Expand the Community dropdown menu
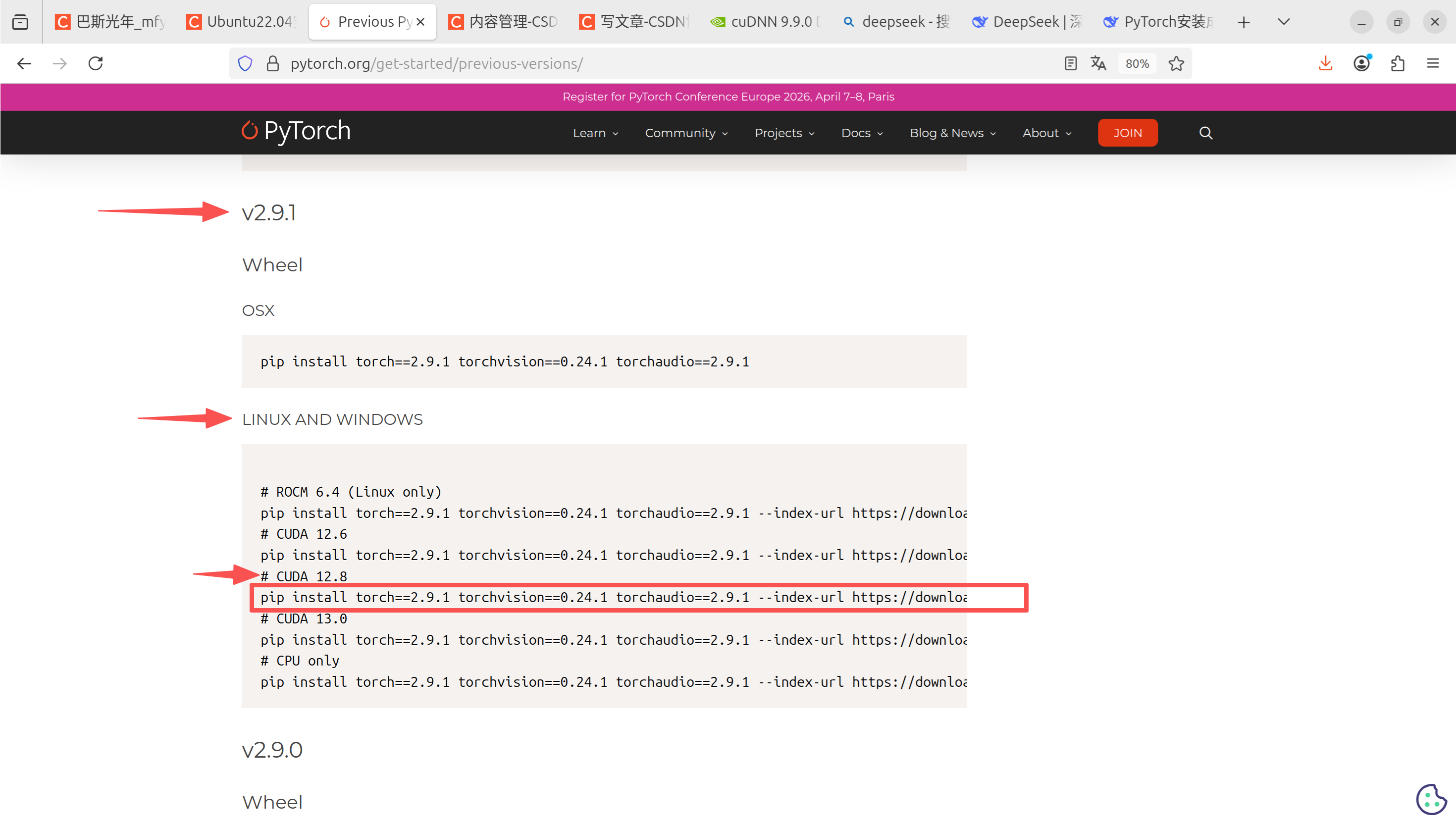The height and width of the screenshot is (824, 1456). 686,133
